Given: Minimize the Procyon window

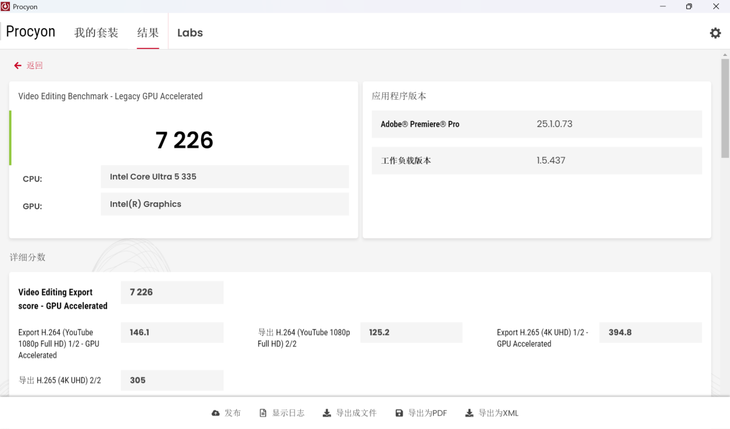Looking at the screenshot, I should 663,7.
